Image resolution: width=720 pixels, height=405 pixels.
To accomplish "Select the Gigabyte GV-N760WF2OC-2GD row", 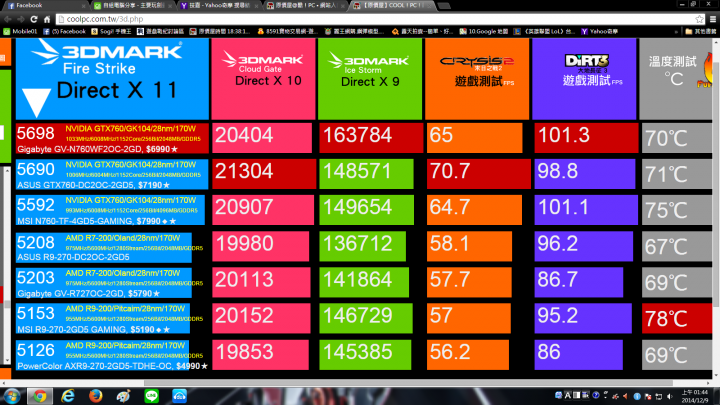I will pyautogui.click(x=112, y=138).
